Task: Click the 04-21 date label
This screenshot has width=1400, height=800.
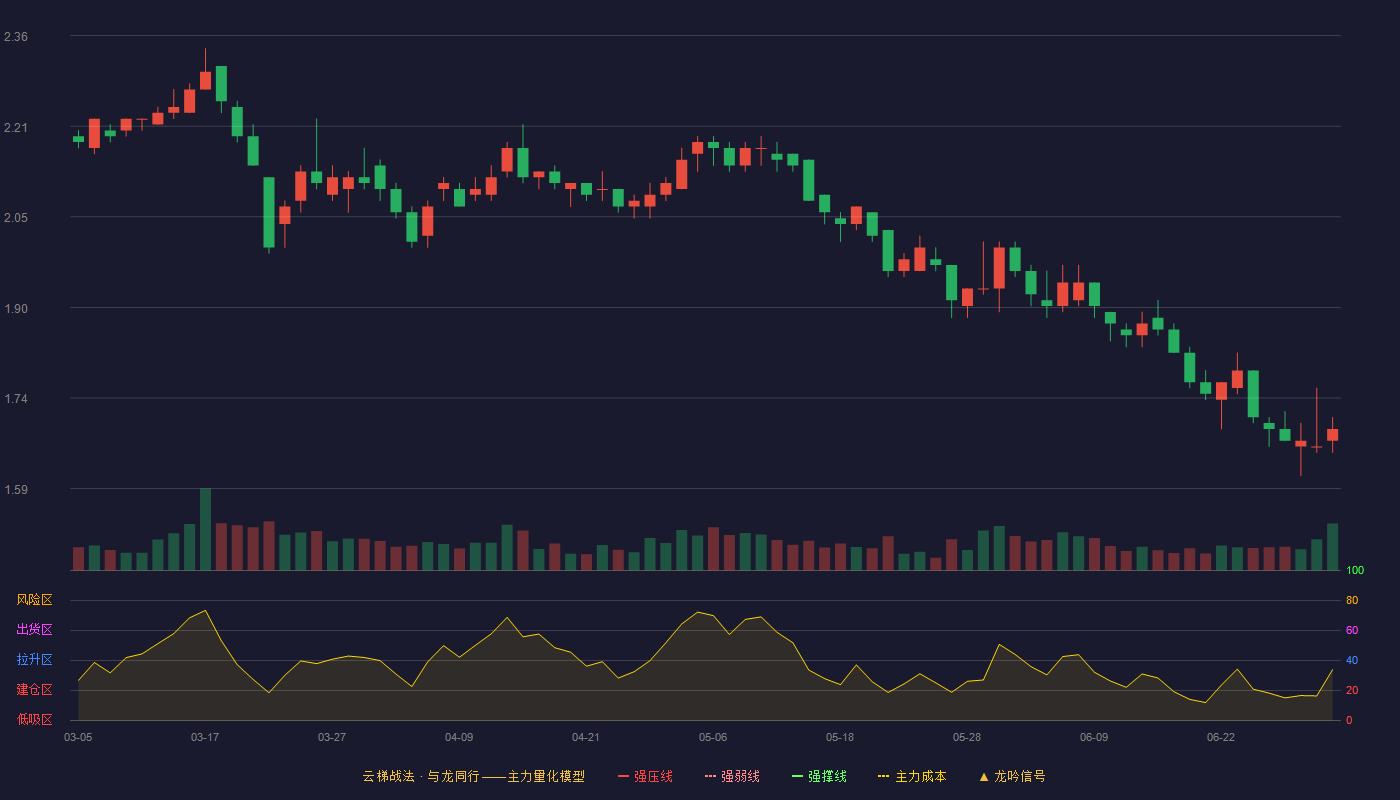Action: [x=586, y=737]
